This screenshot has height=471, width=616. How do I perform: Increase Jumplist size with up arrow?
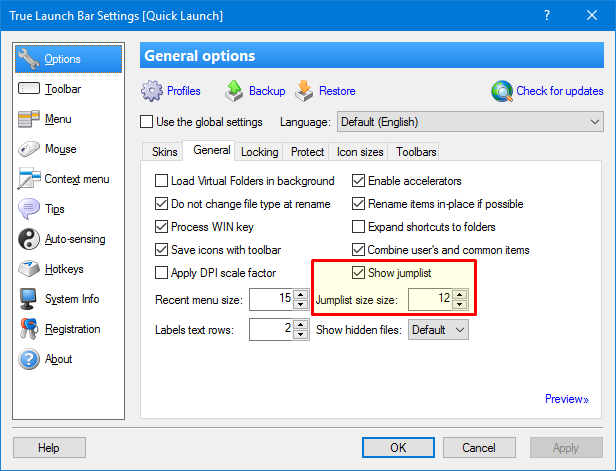pos(459,294)
